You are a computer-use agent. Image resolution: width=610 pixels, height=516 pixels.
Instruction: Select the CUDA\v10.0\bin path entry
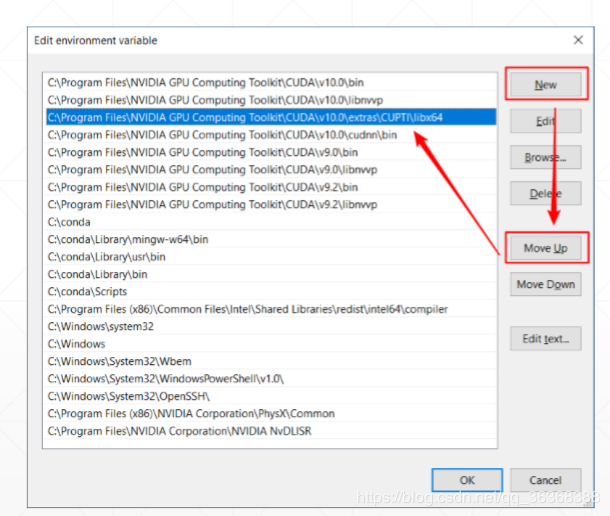271,82
